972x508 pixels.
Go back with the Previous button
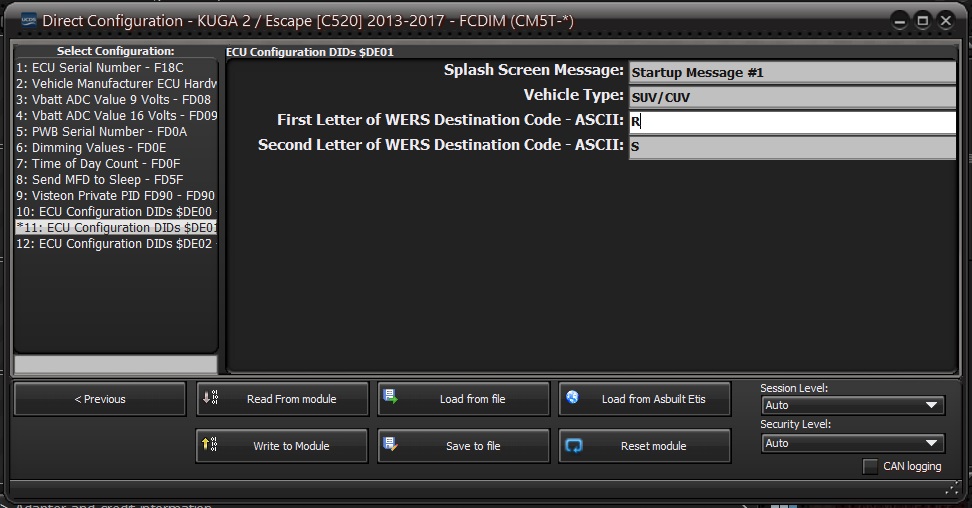(100, 399)
